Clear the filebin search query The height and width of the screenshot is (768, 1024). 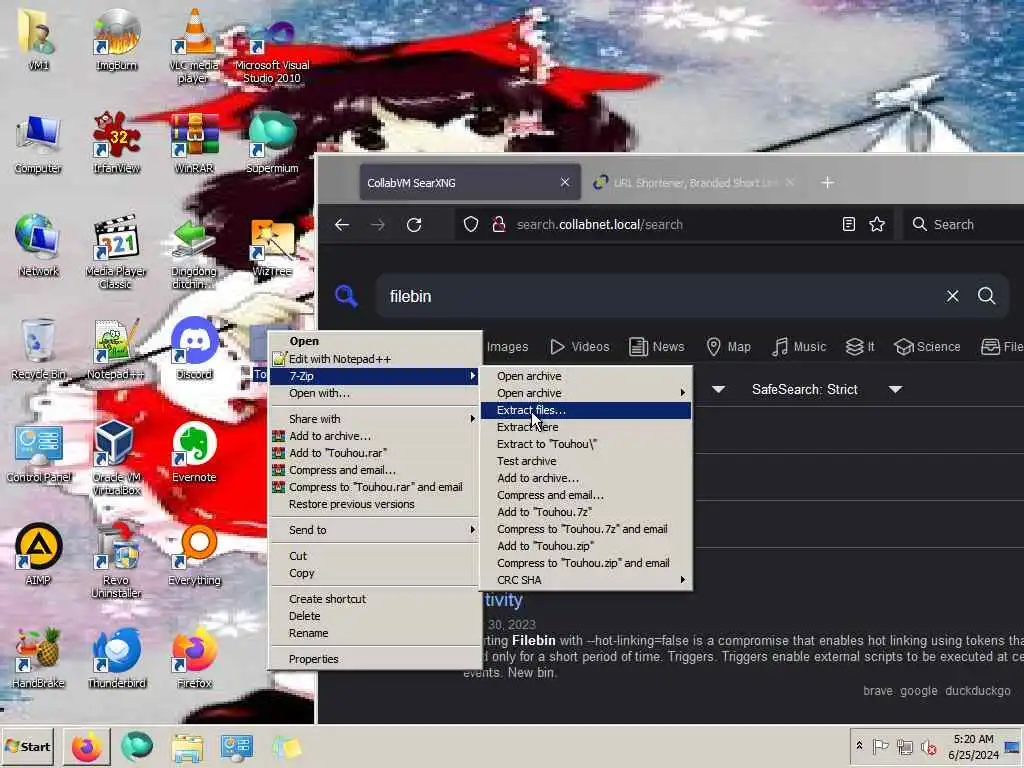(952, 296)
